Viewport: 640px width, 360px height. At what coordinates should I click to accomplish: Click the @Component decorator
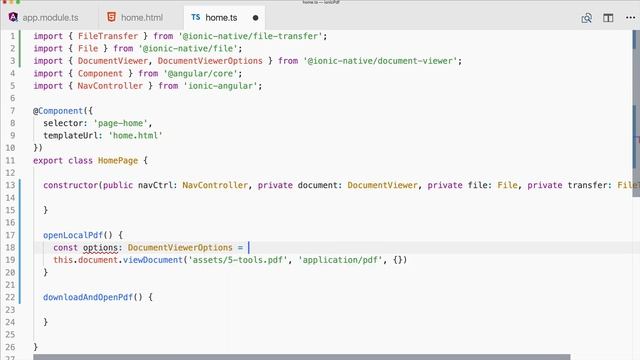click(x=58, y=111)
